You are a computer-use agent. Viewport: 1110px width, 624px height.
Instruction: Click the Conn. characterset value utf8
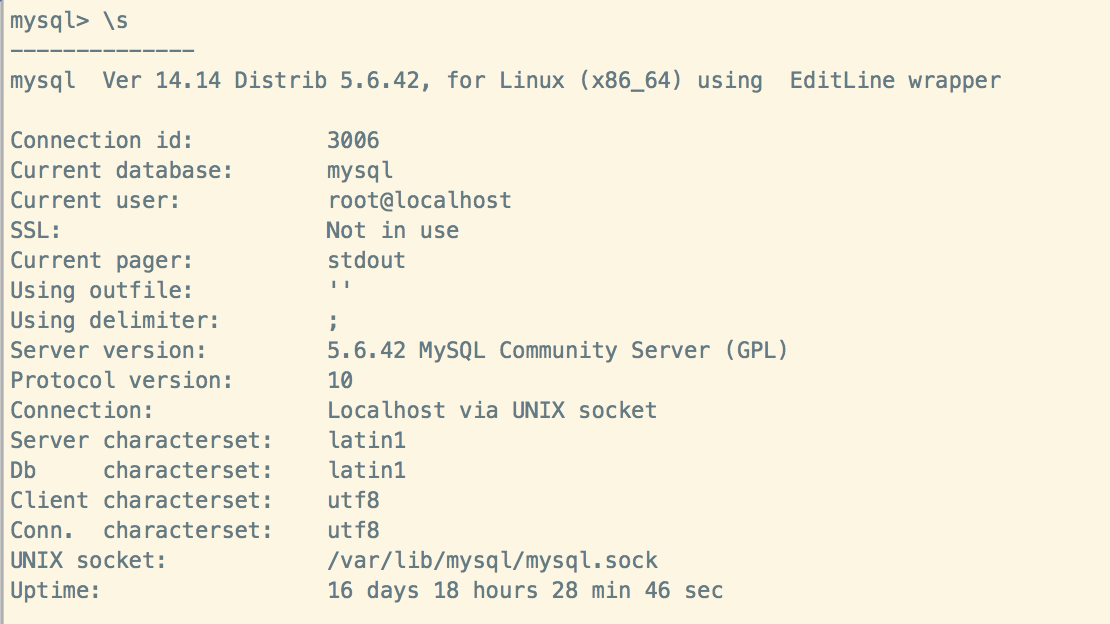[353, 530]
